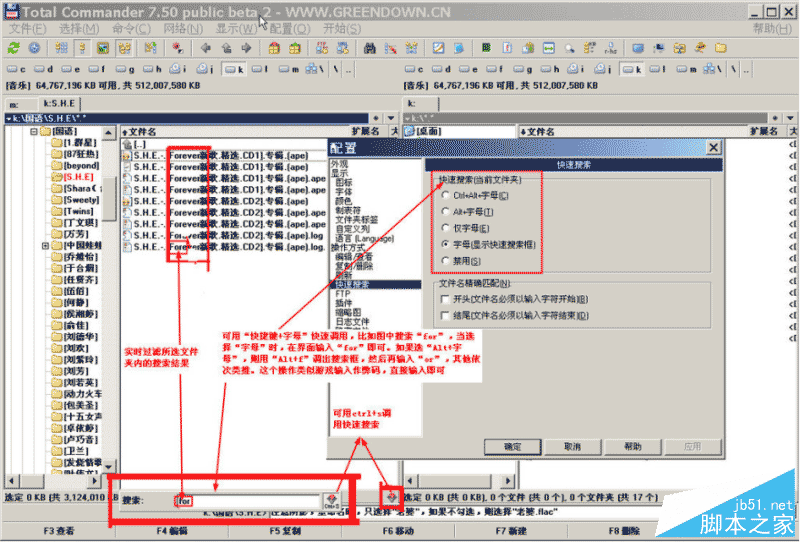Click the pack files gift box icon
Viewport: 800px width, 542px height.
tap(274, 48)
